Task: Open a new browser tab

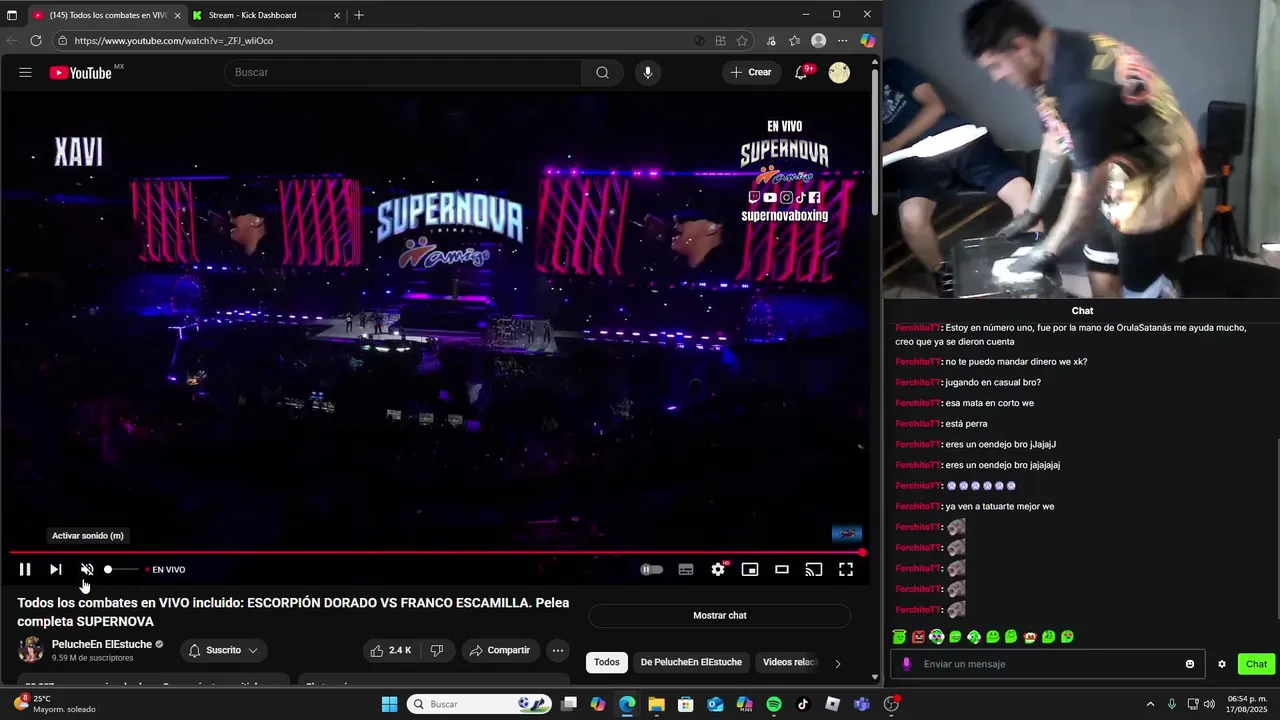Action: tap(359, 15)
